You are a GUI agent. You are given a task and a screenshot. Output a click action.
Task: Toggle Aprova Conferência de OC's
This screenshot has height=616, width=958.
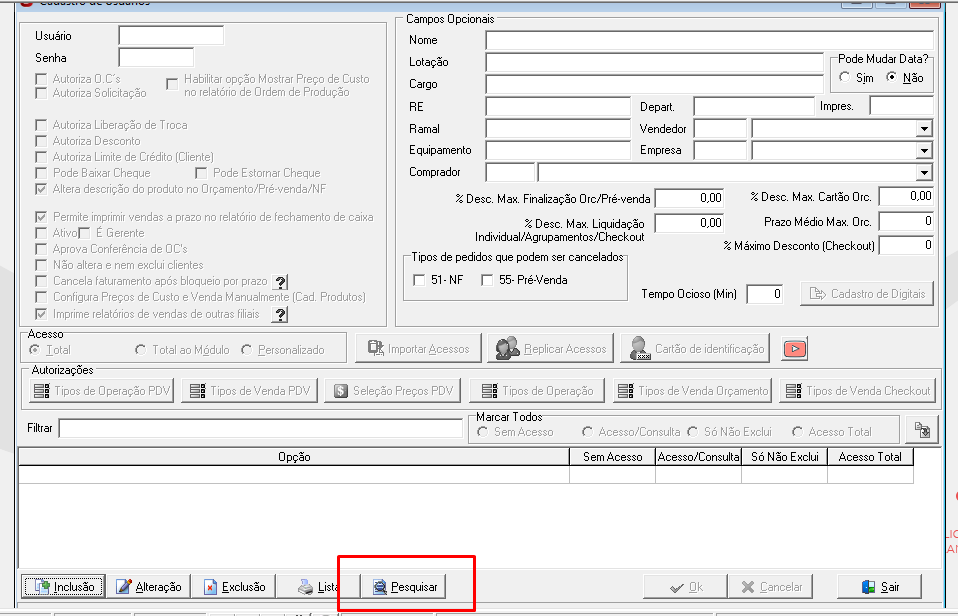click(41, 249)
